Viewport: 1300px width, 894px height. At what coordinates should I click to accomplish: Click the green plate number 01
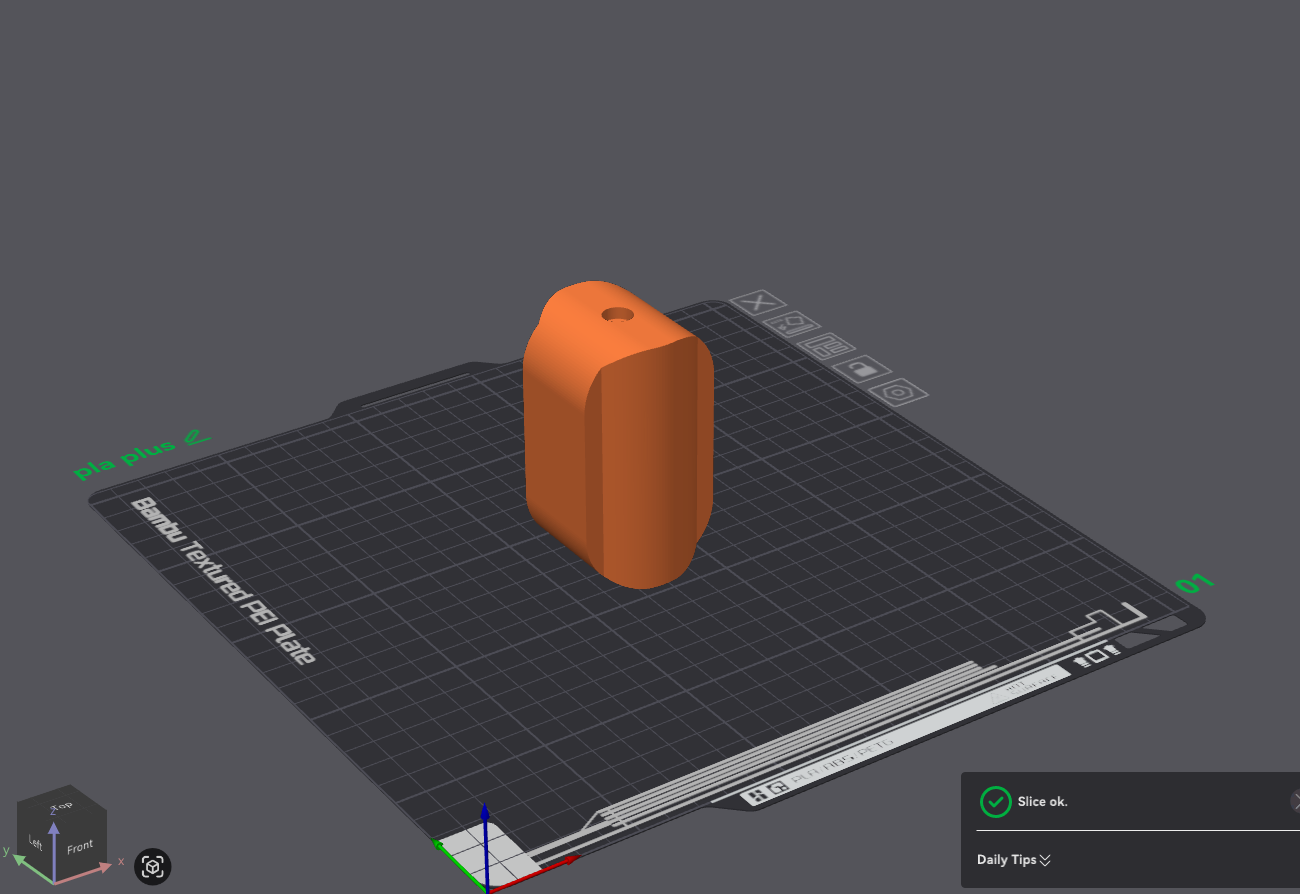pyautogui.click(x=1194, y=583)
